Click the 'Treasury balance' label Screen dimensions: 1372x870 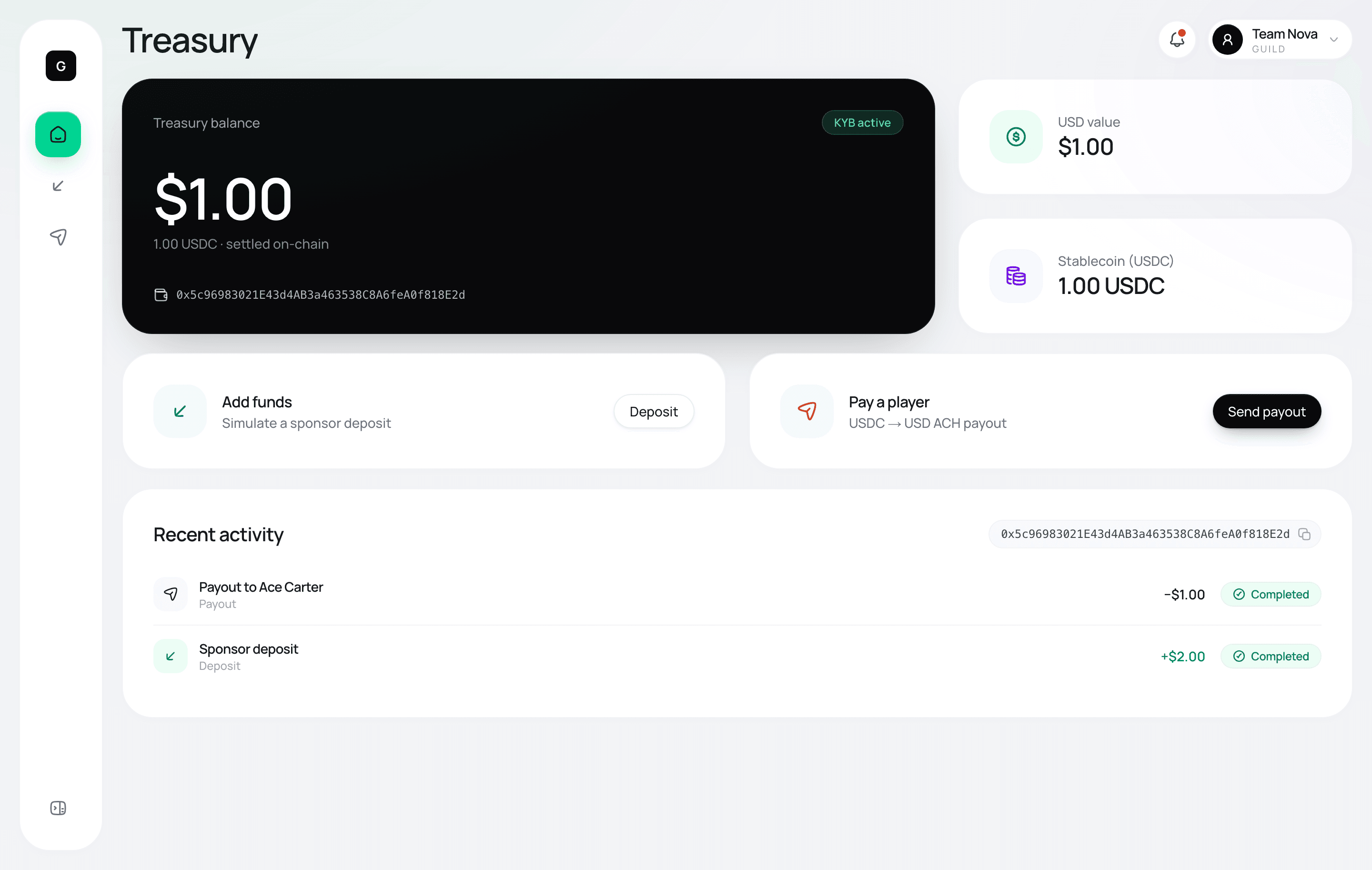[x=206, y=123]
